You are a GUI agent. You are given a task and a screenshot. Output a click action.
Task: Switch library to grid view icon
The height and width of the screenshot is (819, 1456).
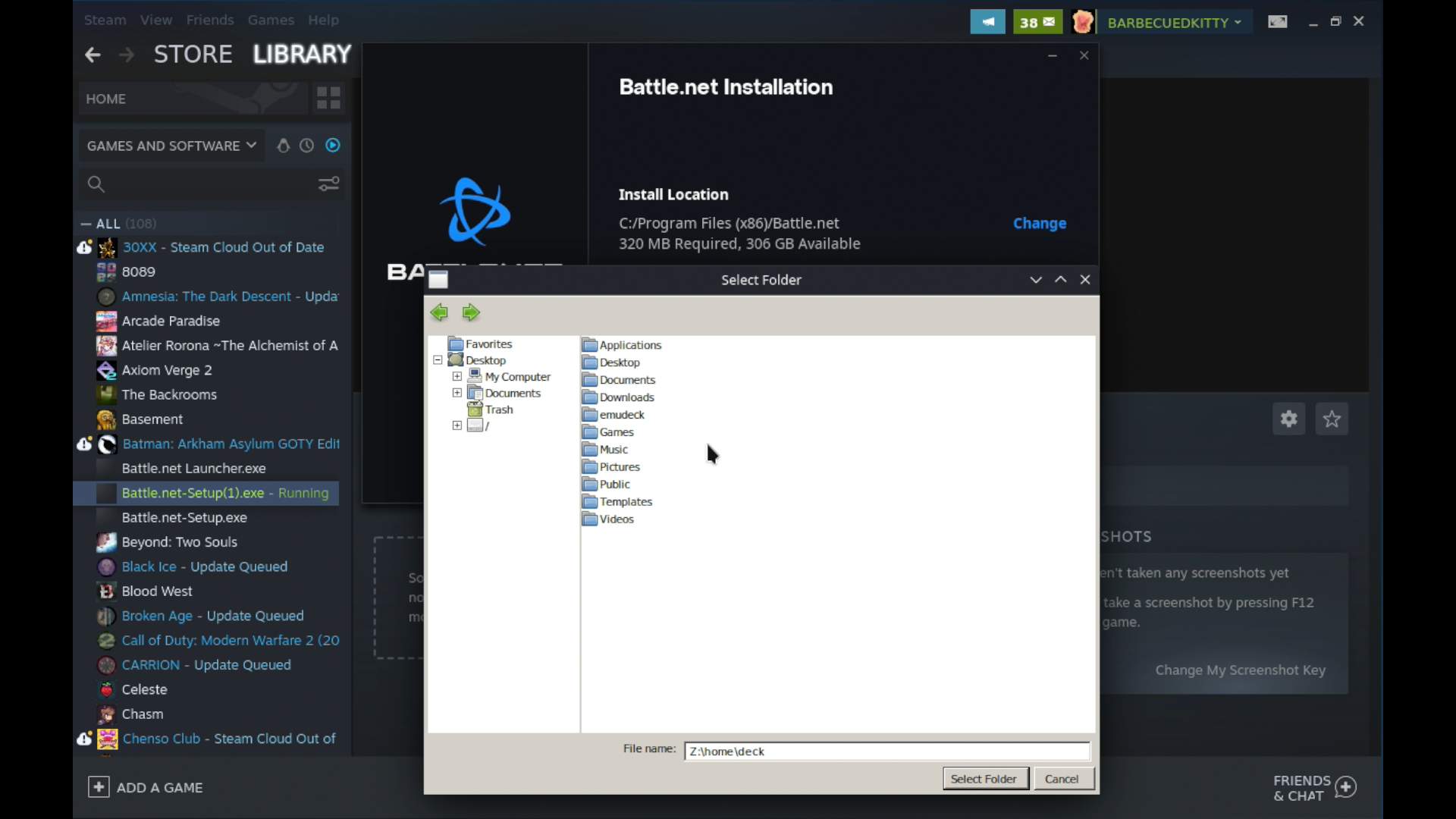pos(328,98)
